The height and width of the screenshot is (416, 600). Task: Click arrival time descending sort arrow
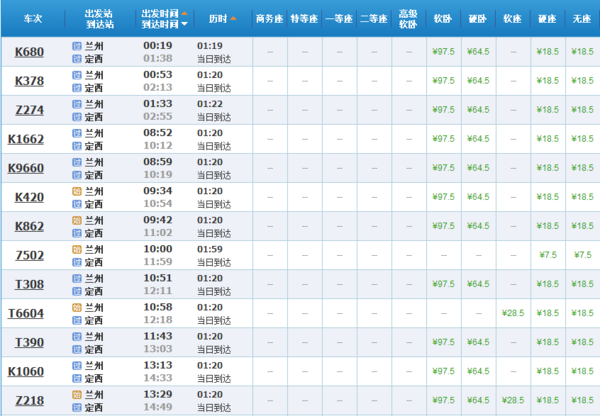(184, 25)
